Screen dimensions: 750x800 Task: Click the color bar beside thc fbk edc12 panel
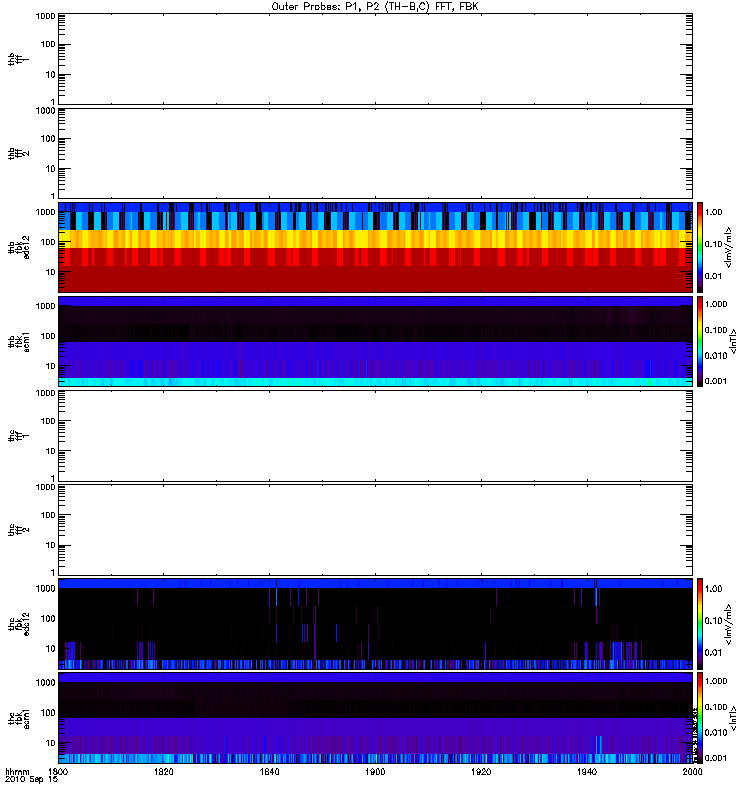pos(700,624)
